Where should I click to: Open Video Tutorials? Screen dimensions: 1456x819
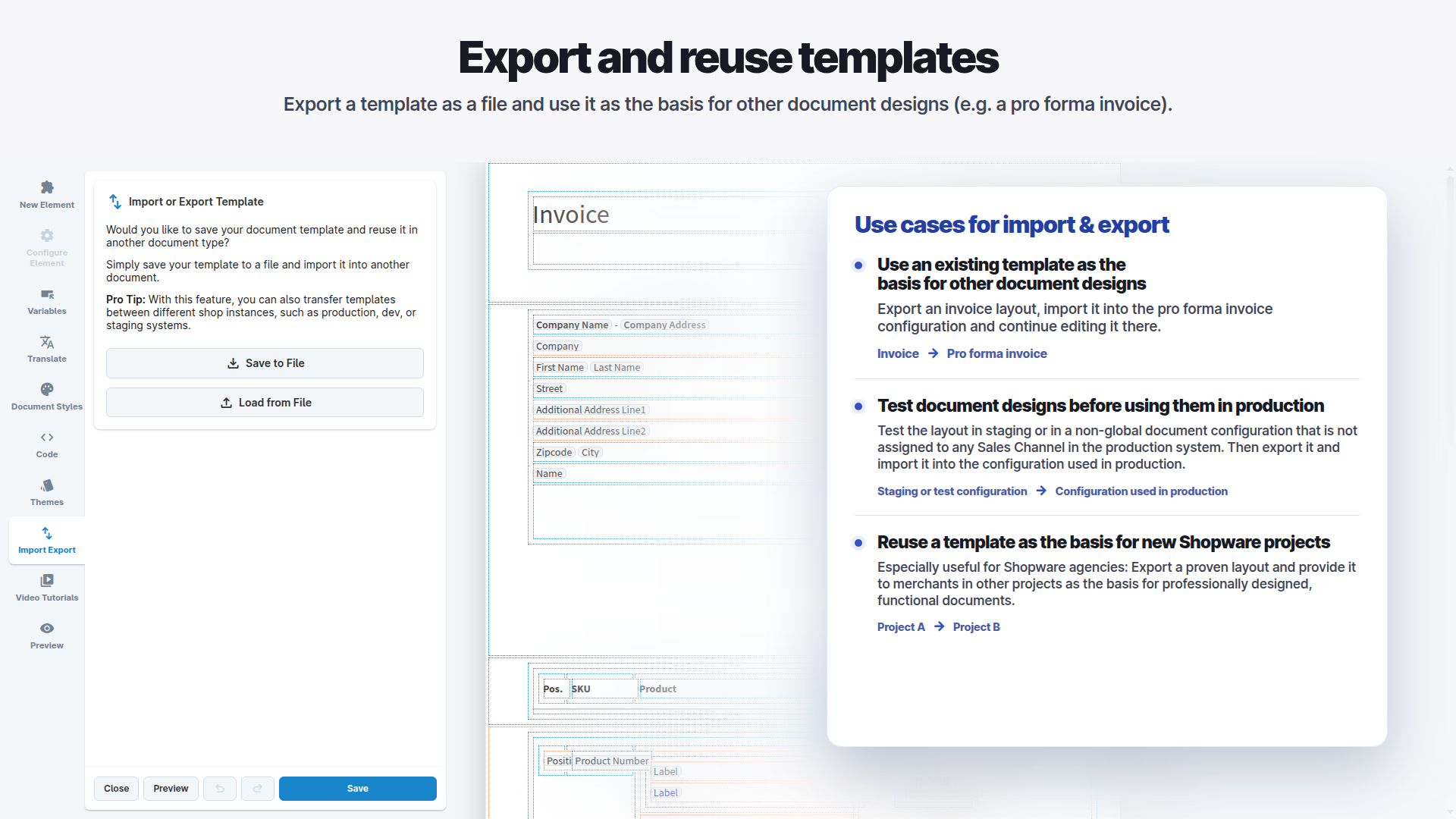pyautogui.click(x=47, y=588)
